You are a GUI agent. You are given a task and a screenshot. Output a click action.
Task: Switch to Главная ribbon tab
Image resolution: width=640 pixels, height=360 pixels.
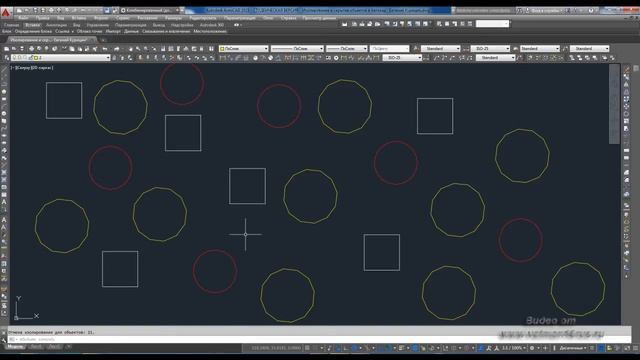click(11, 25)
